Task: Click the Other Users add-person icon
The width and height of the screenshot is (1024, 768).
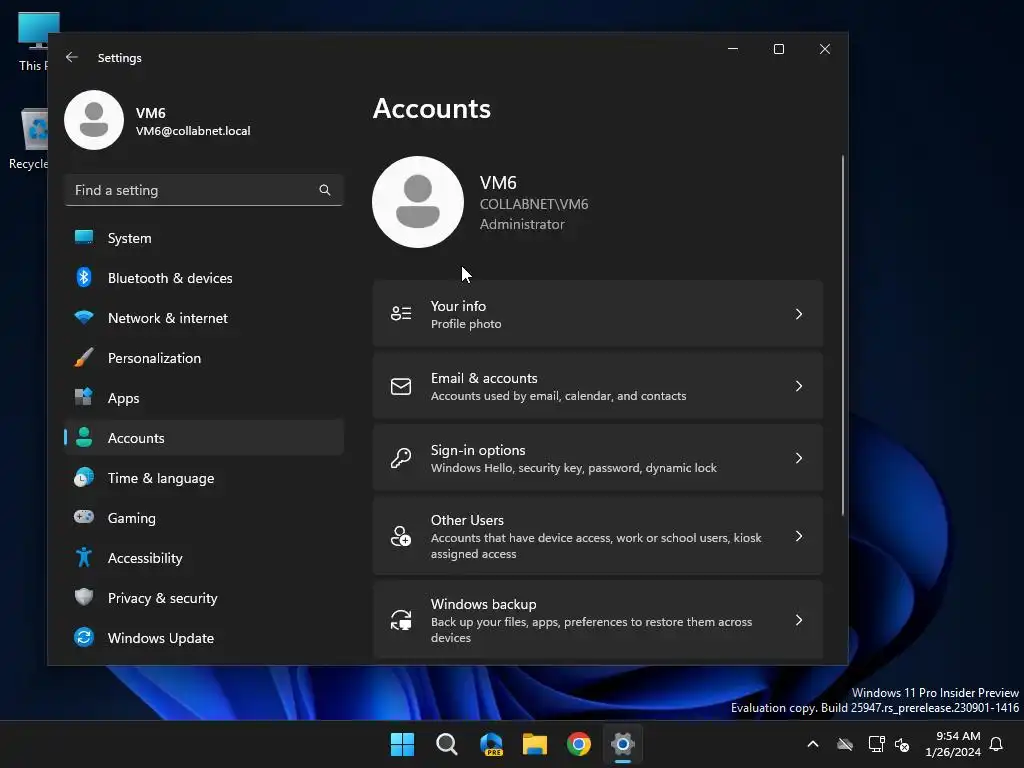Action: pyautogui.click(x=401, y=536)
